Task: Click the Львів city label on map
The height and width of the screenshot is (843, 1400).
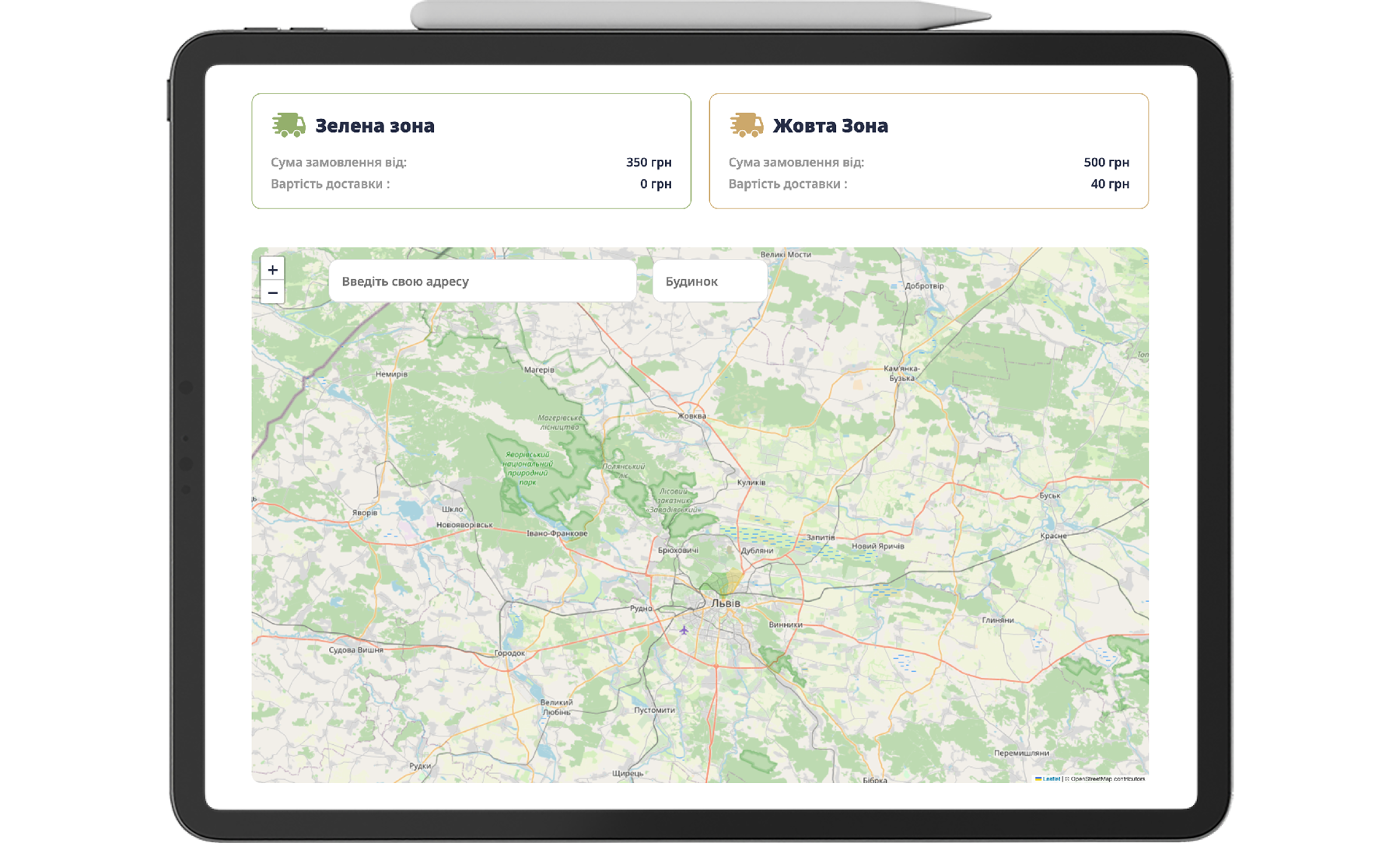Action: (726, 603)
